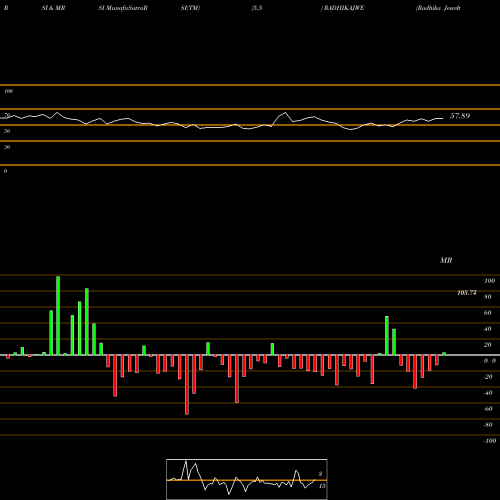
Task: Select the tallest green MR bar
Action: 58,316
